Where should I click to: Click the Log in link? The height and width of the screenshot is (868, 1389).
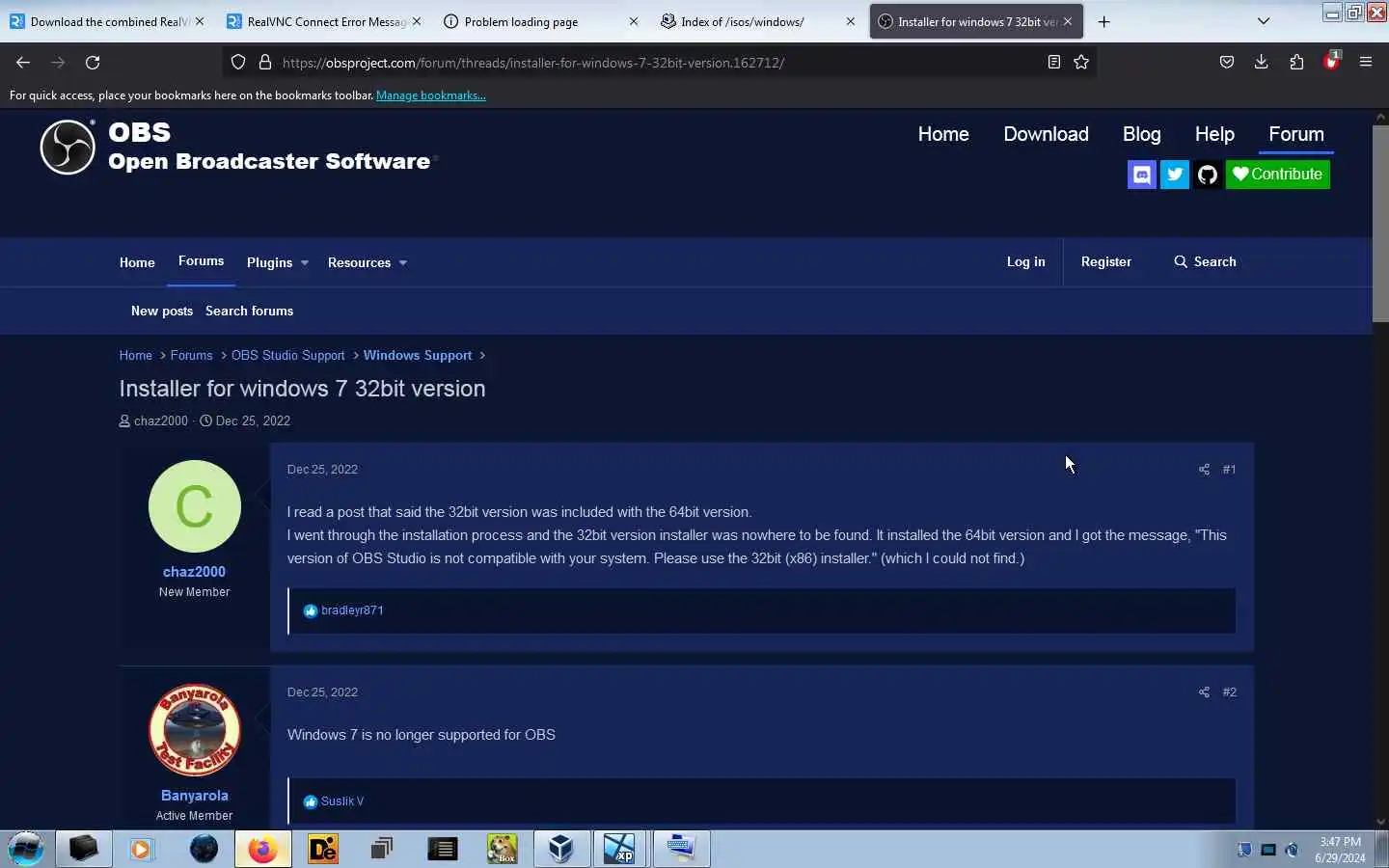(x=1025, y=262)
